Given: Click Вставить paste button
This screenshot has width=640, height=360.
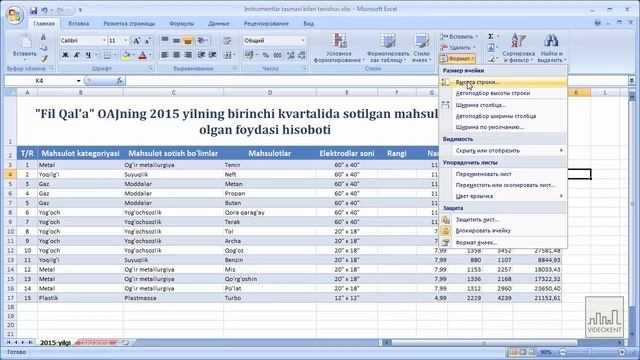Looking at the screenshot, I should 25,47.
